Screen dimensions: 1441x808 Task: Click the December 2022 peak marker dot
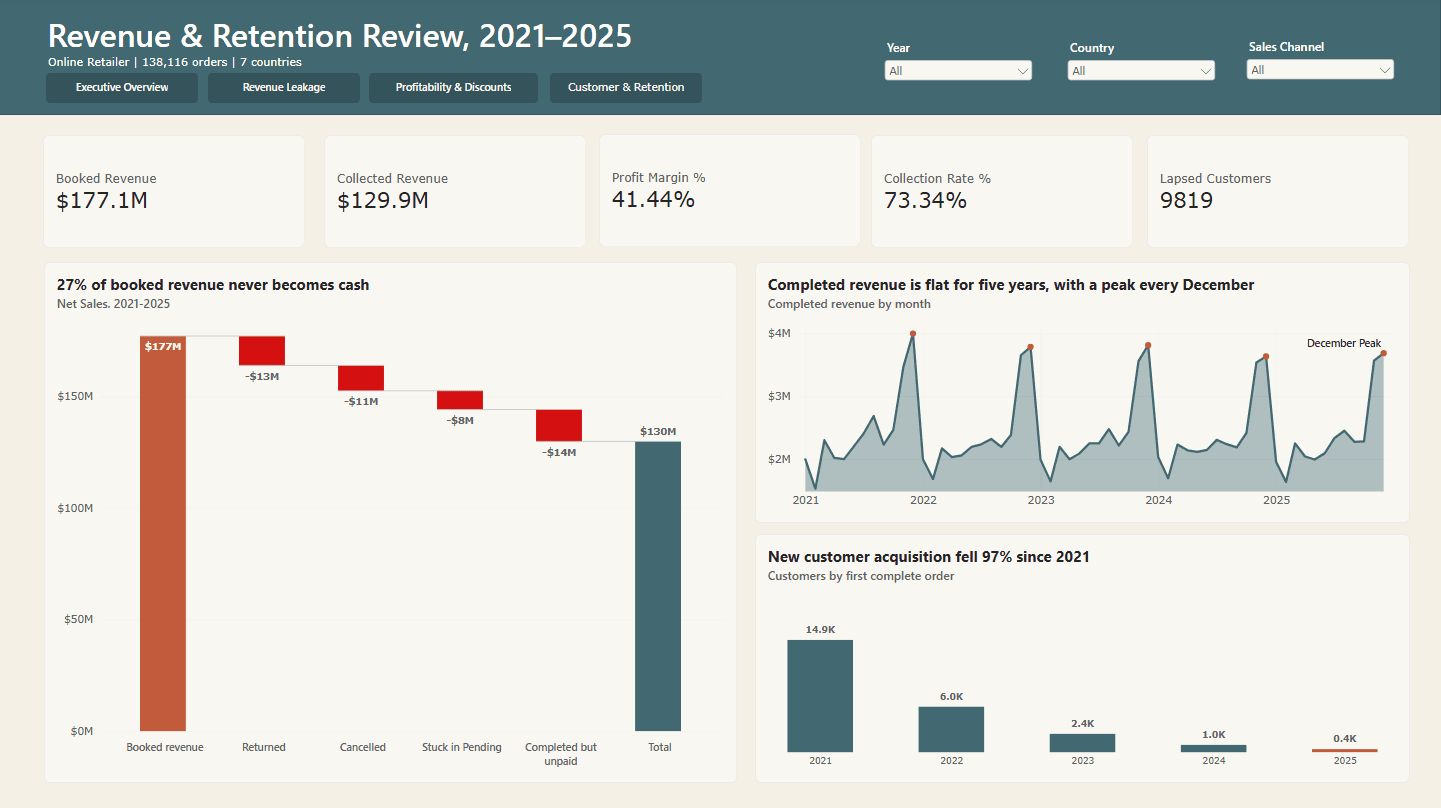click(1030, 347)
